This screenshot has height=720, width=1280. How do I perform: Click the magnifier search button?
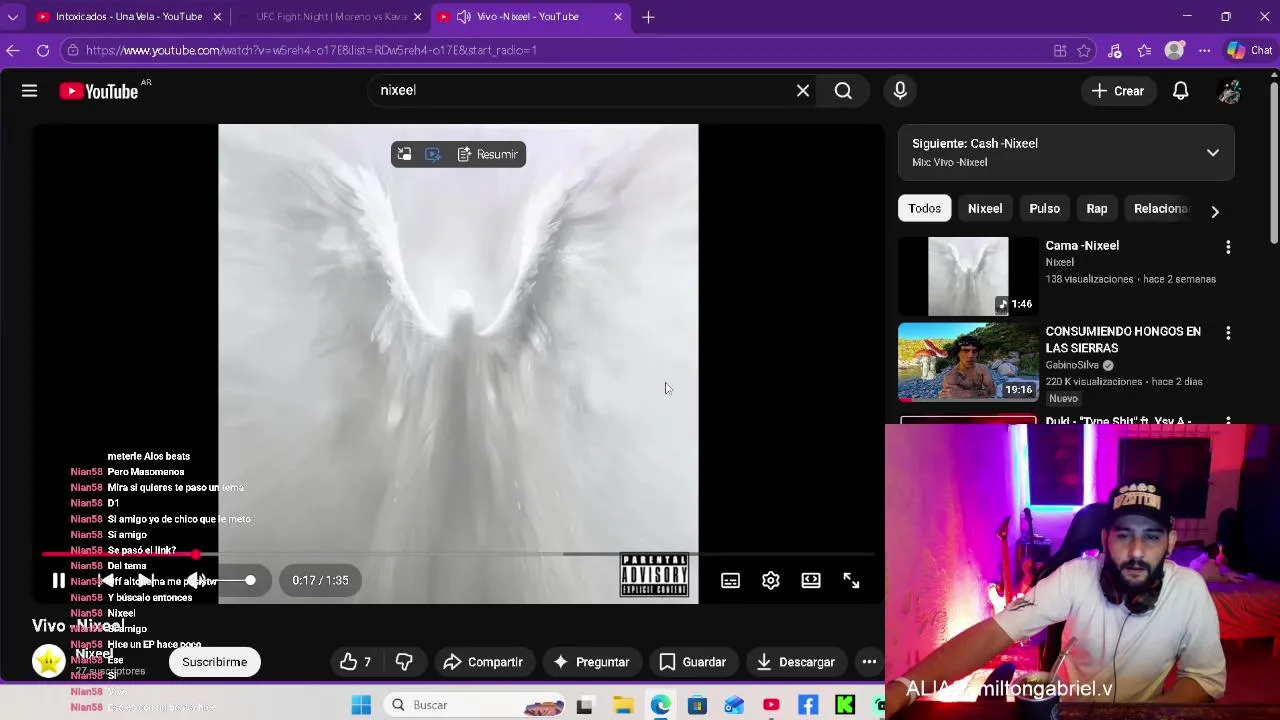coord(843,91)
